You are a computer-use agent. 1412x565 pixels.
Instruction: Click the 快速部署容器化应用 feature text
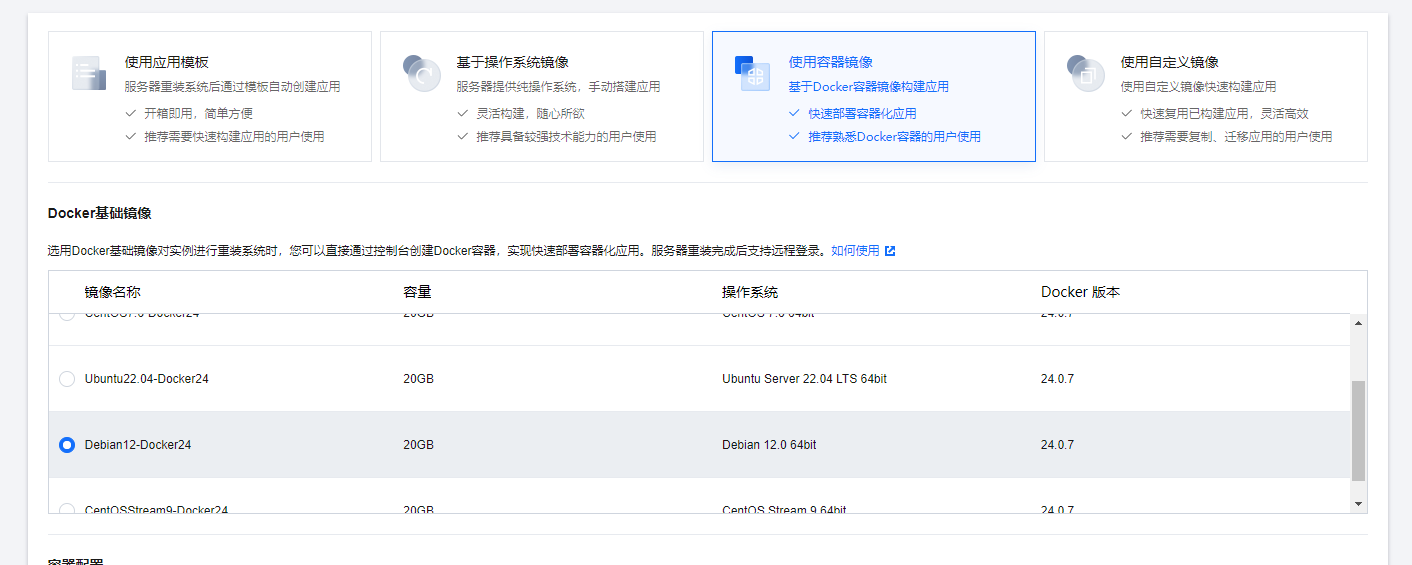point(863,114)
